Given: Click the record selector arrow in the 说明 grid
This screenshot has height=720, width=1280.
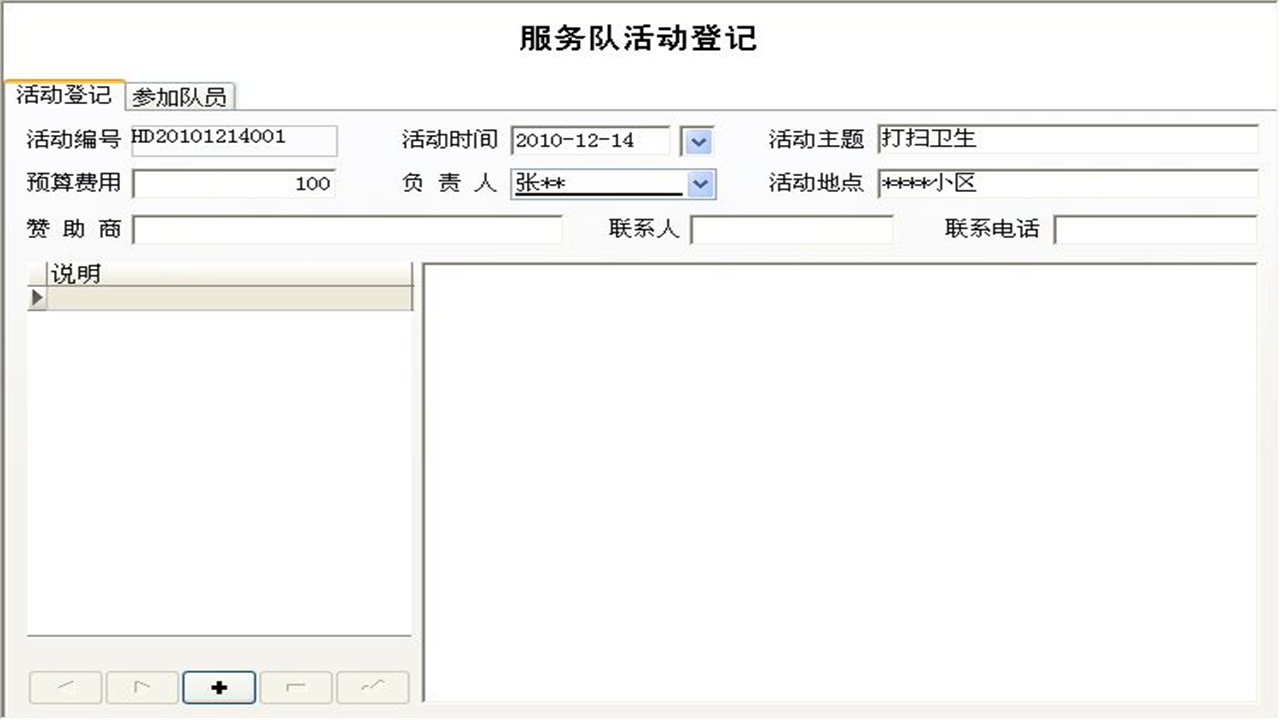Looking at the screenshot, I should point(35,297).
